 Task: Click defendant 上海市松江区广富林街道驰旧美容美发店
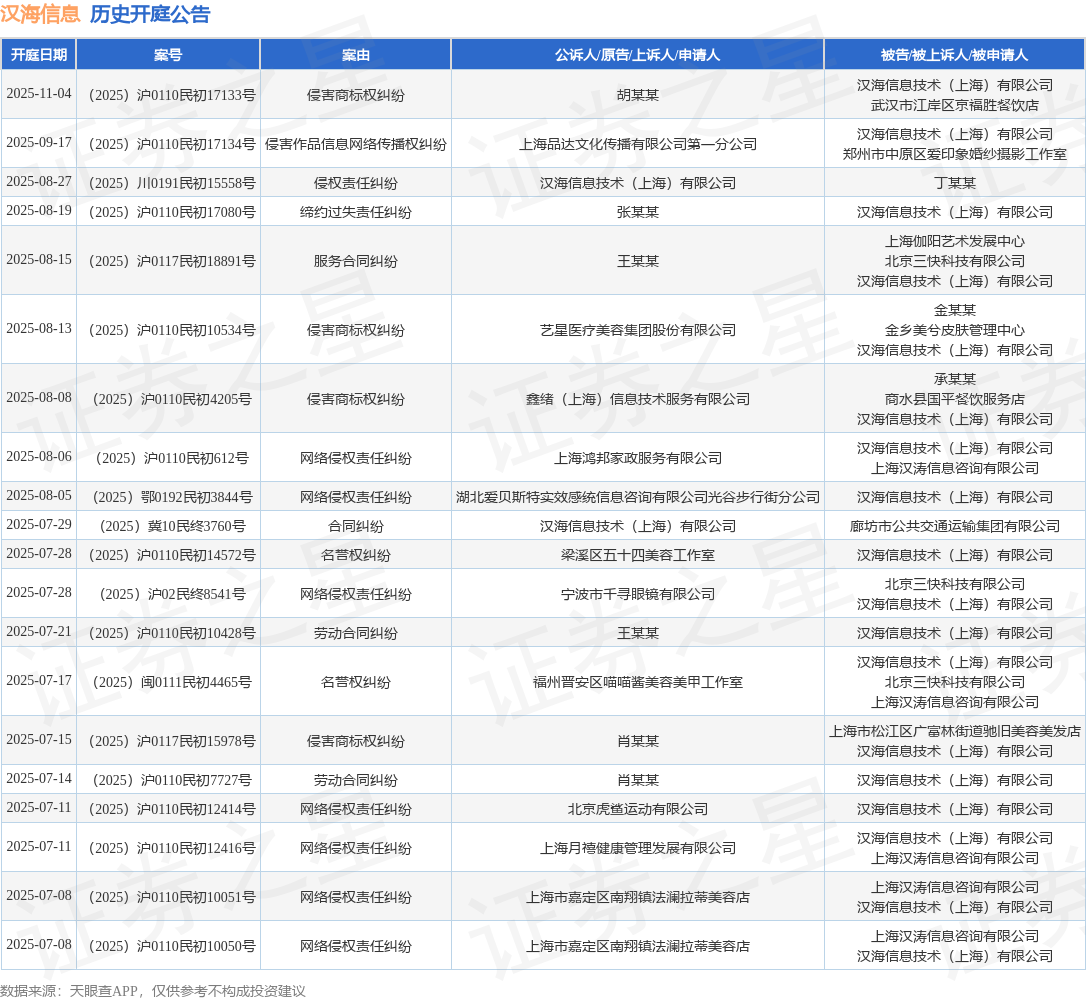[954, 731]
